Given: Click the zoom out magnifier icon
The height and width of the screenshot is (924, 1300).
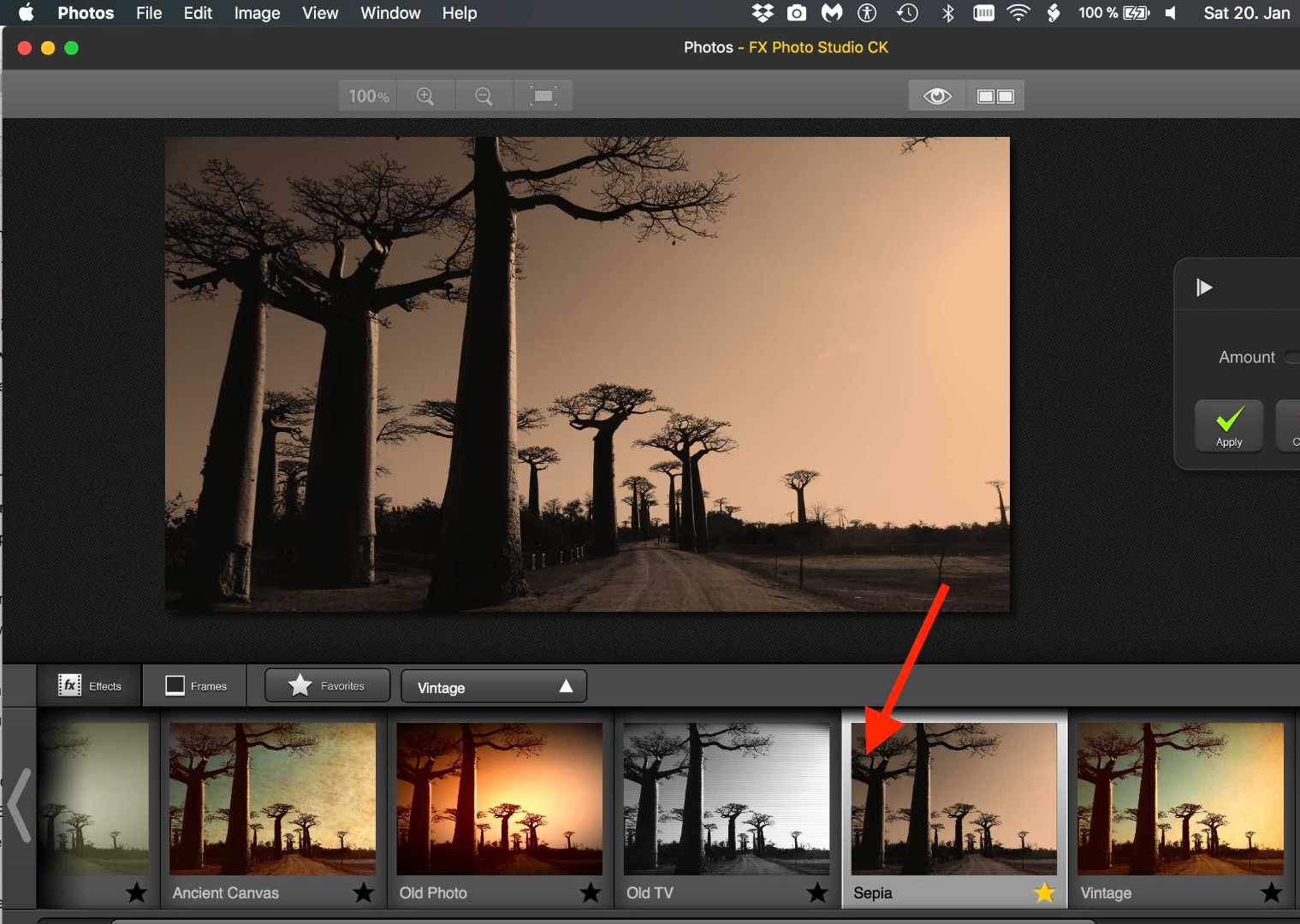Looking at the screenshot, I should [484, 95].
